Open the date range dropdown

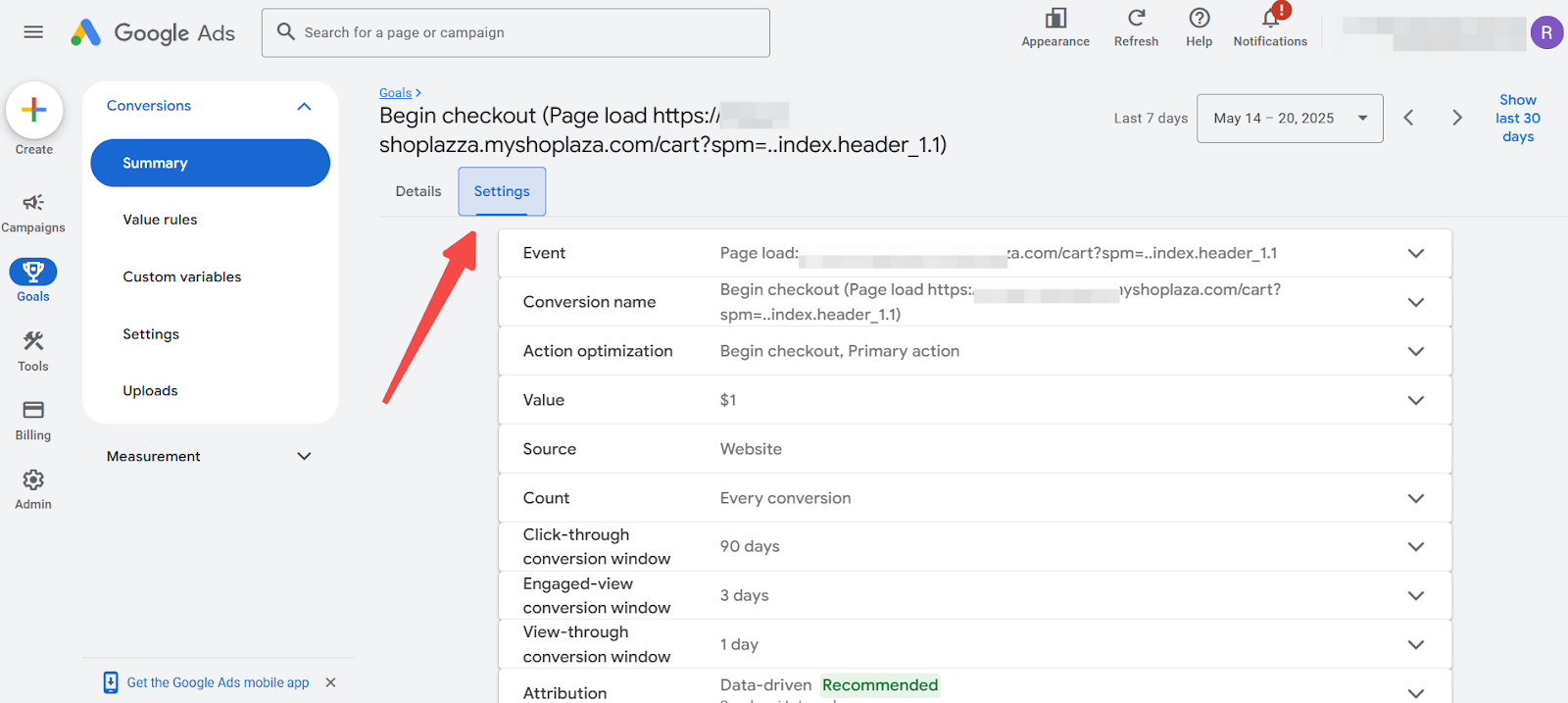point(1290,119)
